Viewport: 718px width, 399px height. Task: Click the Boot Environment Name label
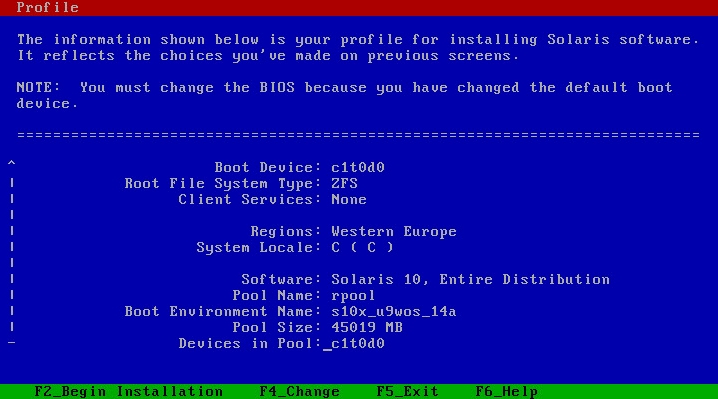(223, 312)
